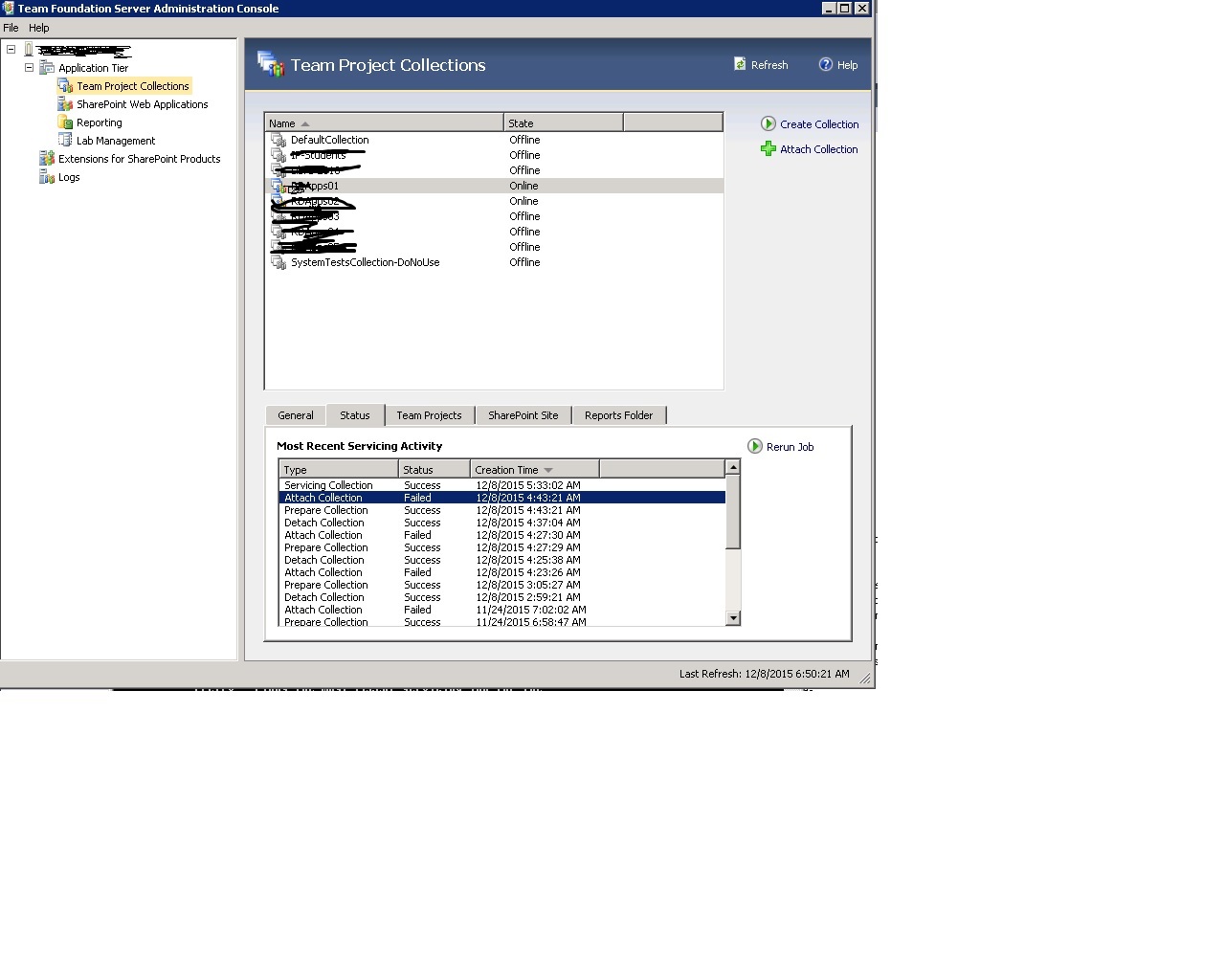Click the Extensions for SharePoint Products icon
This screenshot has width=1225, height=980.
coord(47,159)
